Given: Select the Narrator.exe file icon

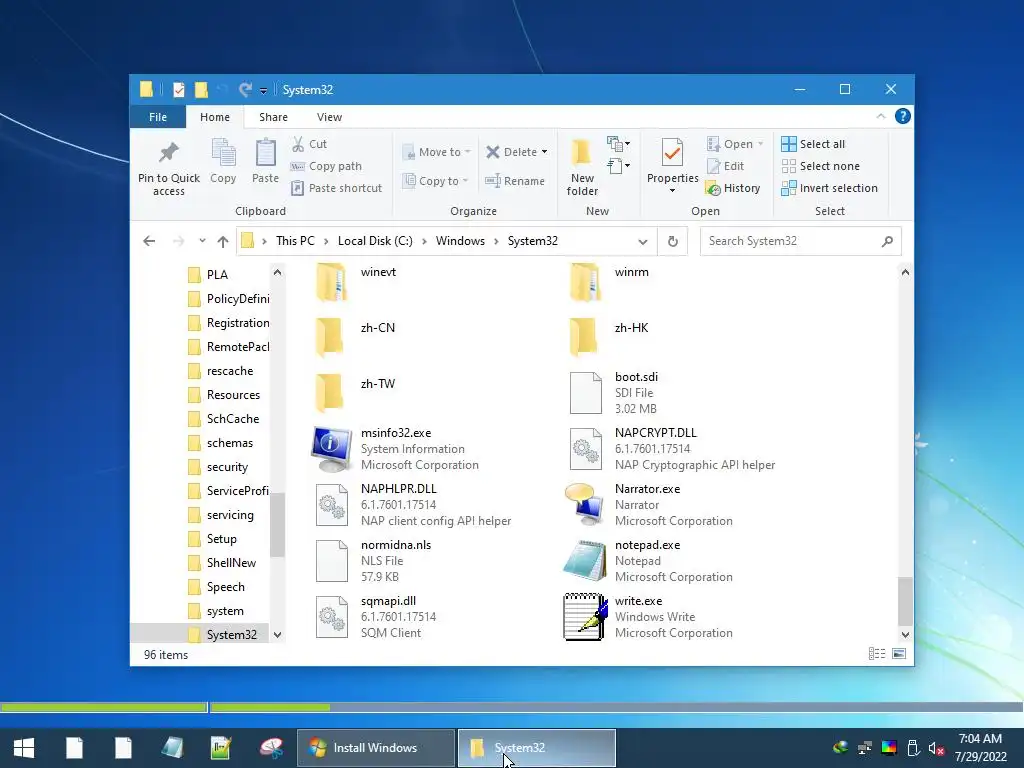Looking at the screenshot, I should pyautogui.click(x=585, y=504).
